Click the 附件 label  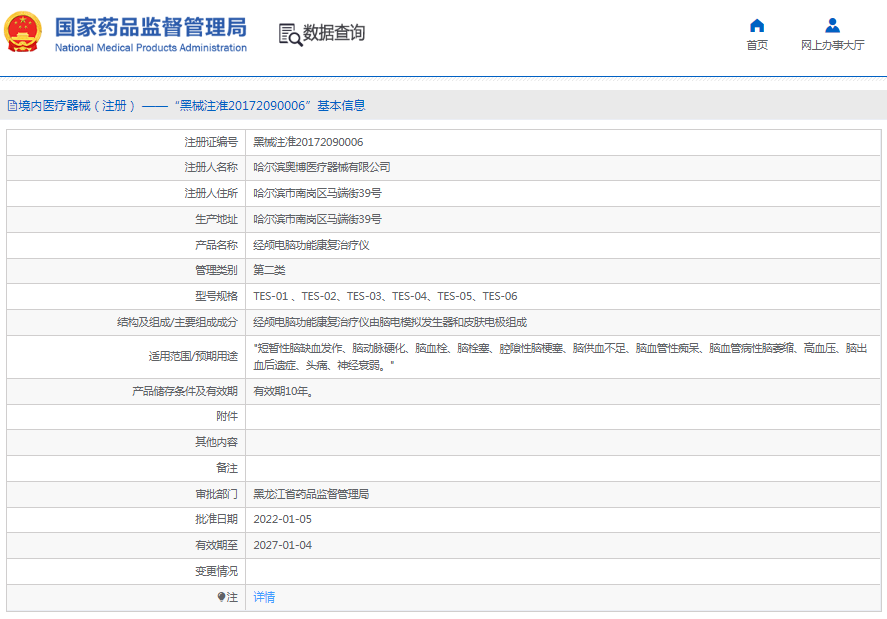coord(227,416)
